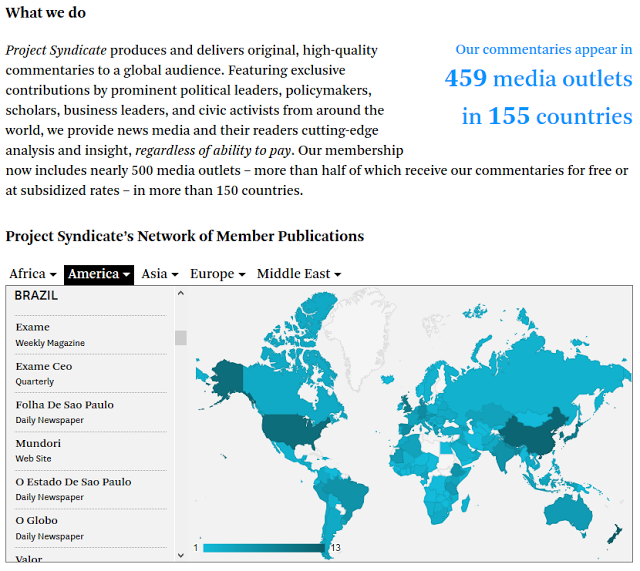Click the publication list scrollbar thumb
640x571 pixels.
(181, 337)
